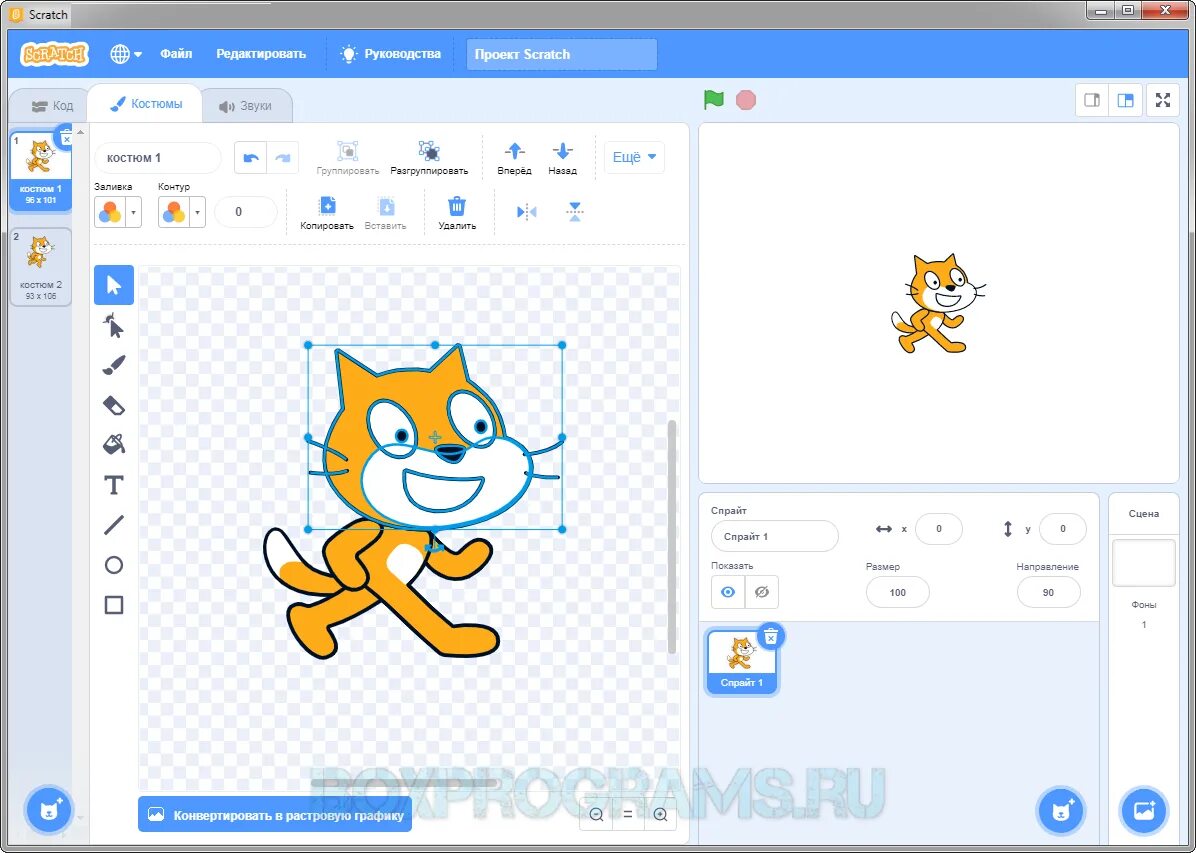Click the canvas vertical scrollbar
The image size is (1196, 853).
click(671, 536)
